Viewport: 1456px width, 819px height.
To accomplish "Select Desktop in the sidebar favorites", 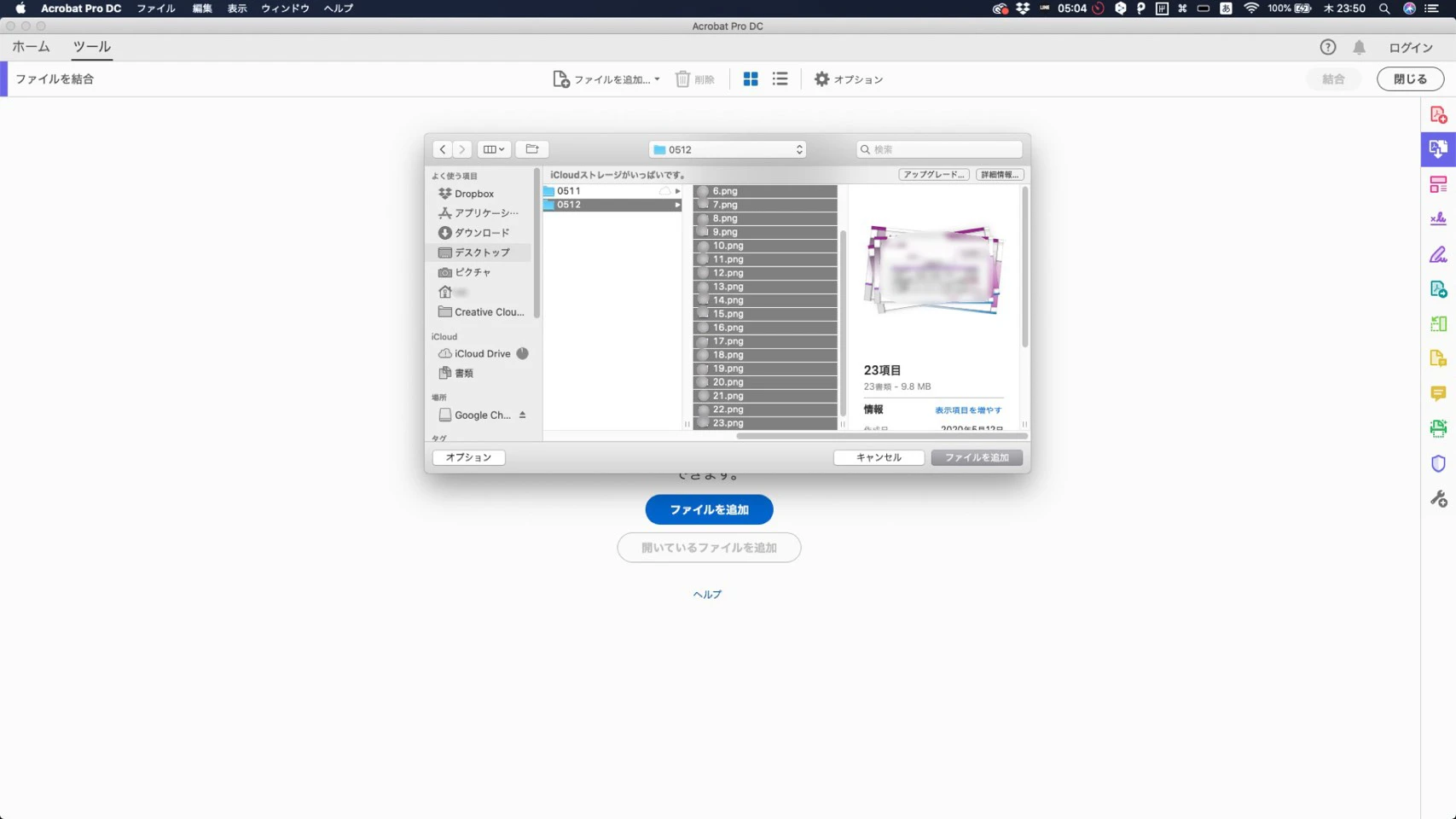I will 479,253.
